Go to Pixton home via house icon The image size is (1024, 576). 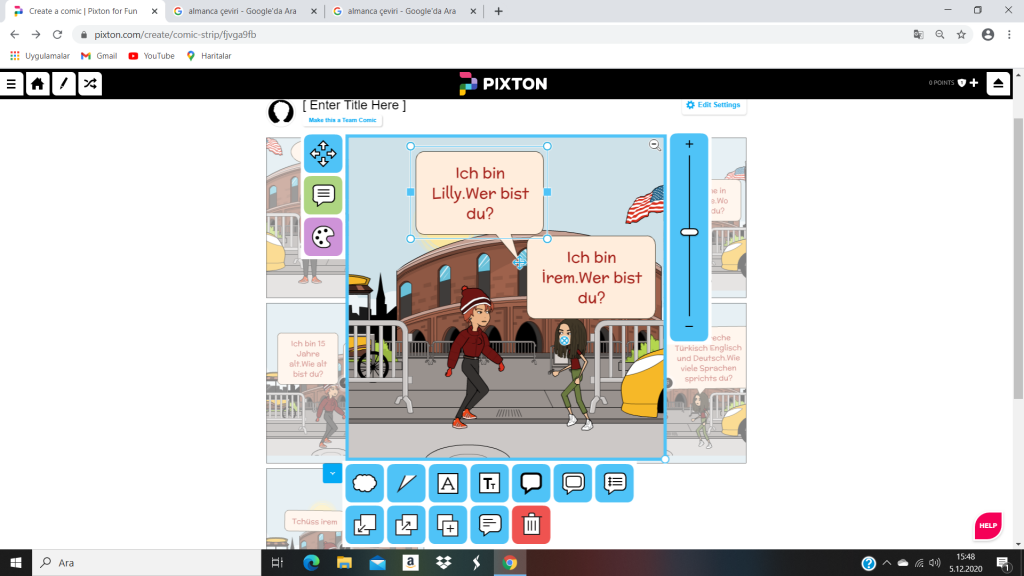point(38,84)
